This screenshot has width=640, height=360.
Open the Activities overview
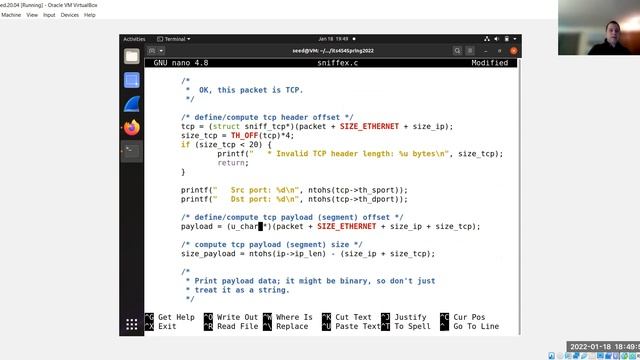(x=134, y=39)
